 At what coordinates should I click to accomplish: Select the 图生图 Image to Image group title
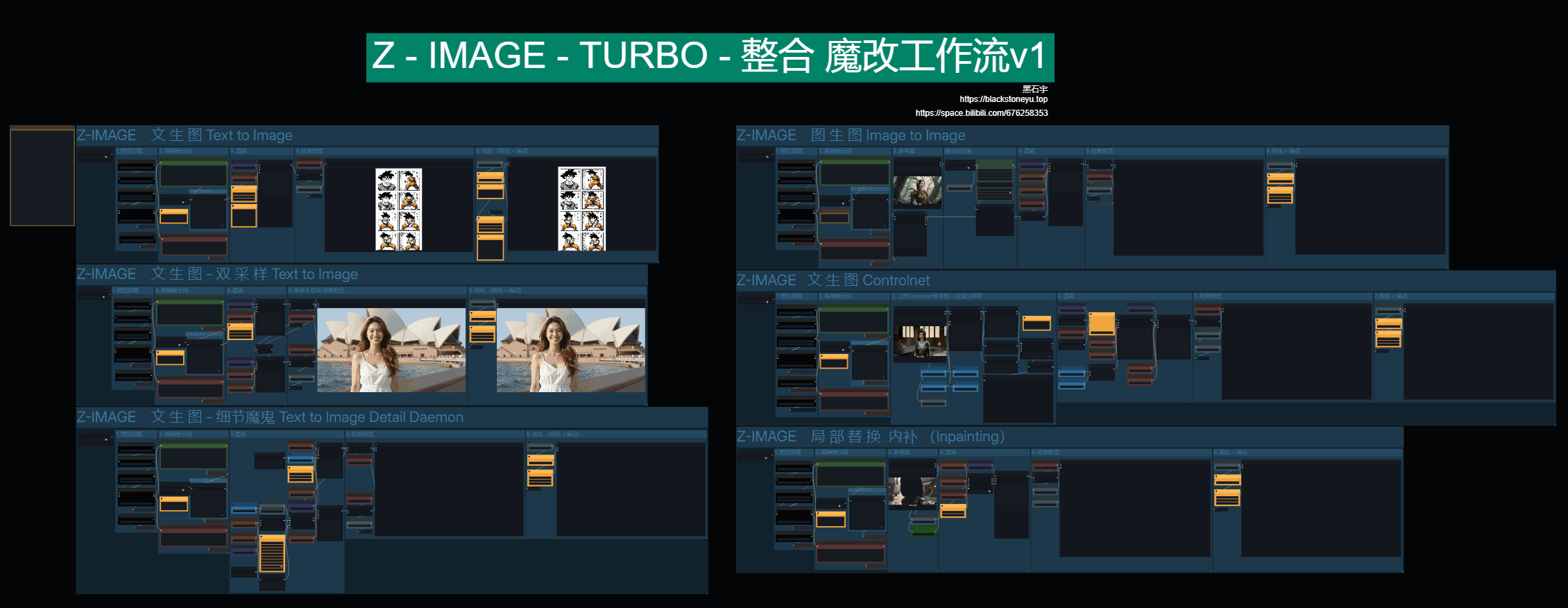click(851, 135)
